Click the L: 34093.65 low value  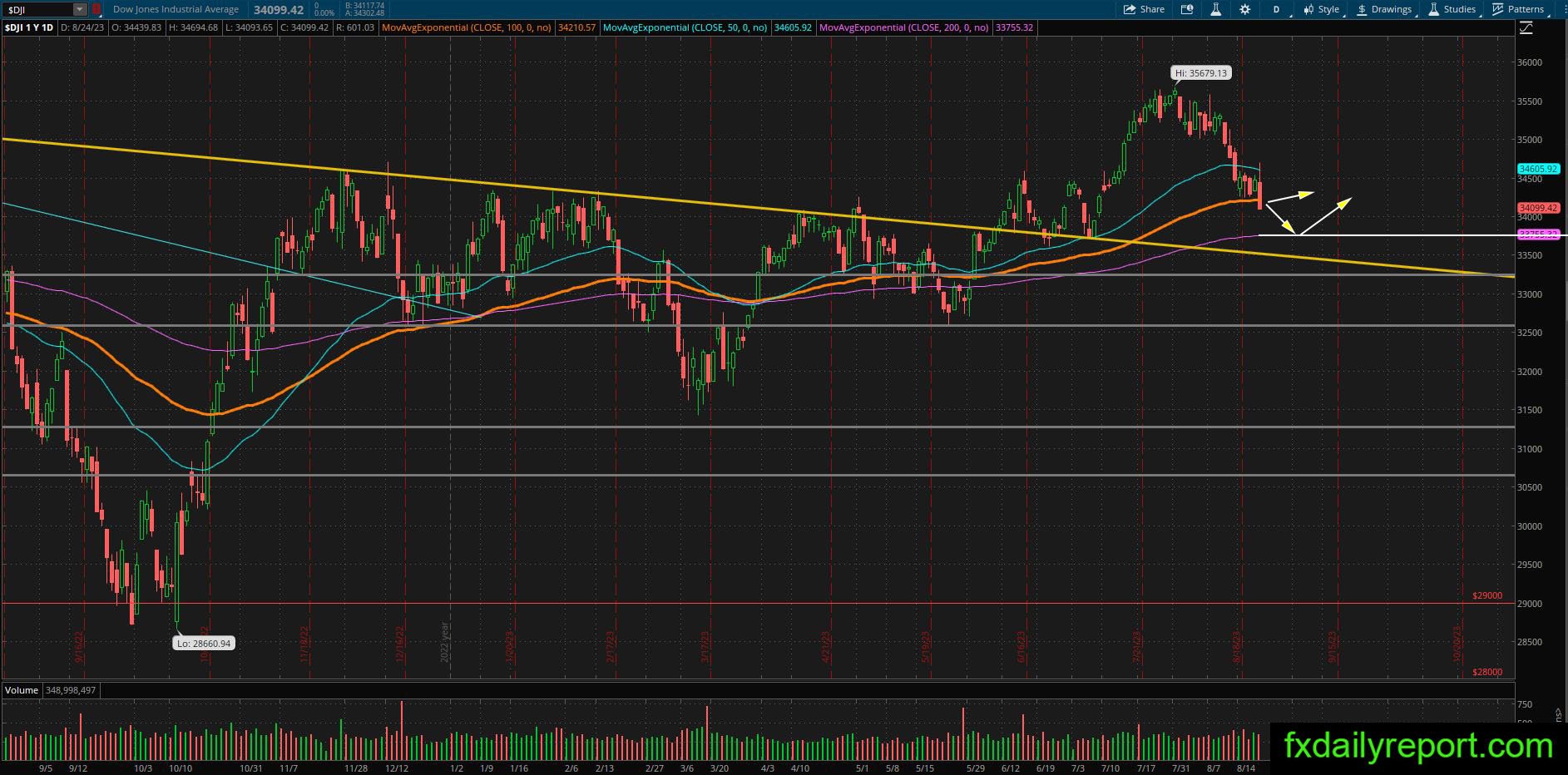[250, 27]
